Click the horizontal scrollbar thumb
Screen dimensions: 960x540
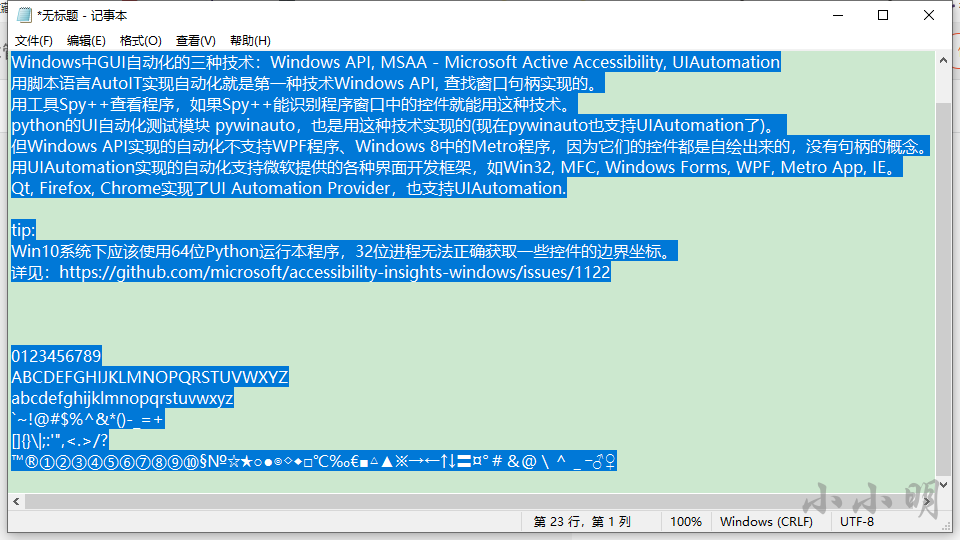(471, 501)
